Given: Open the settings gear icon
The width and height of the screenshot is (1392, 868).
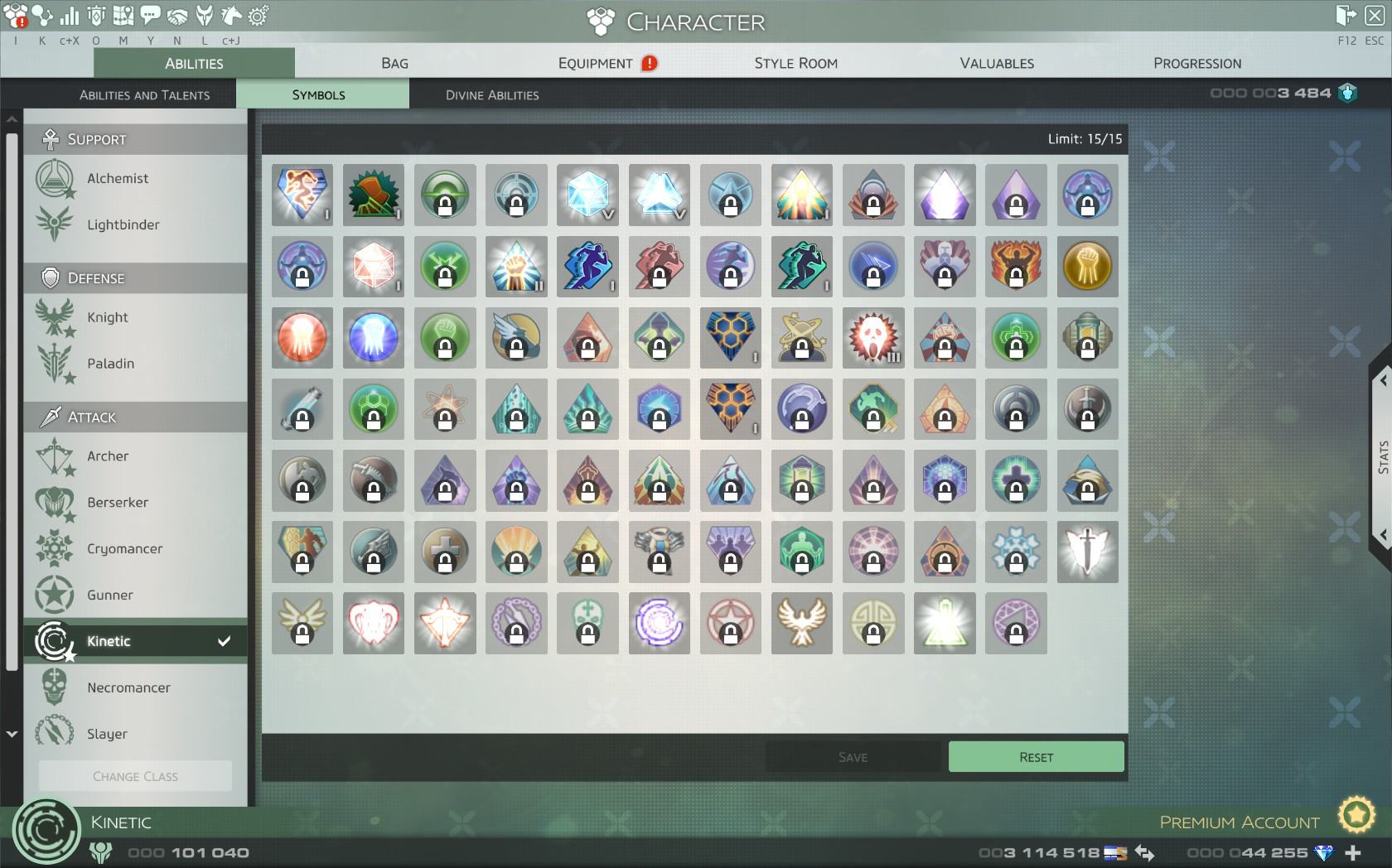Looking at the screenshot, I should click(x=259, y=15).
